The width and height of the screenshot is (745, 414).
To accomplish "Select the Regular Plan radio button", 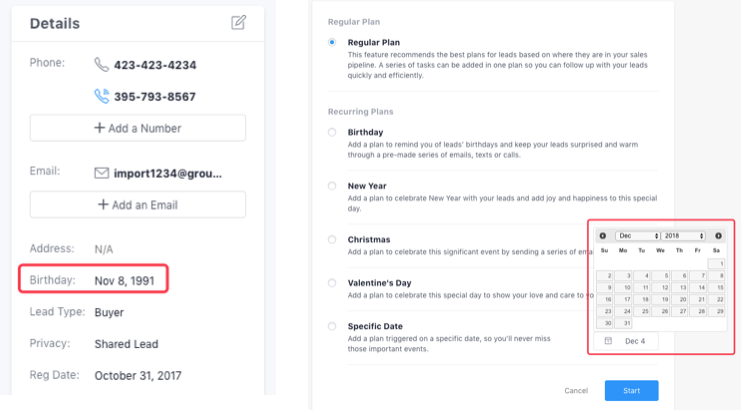I will point(332,42).
